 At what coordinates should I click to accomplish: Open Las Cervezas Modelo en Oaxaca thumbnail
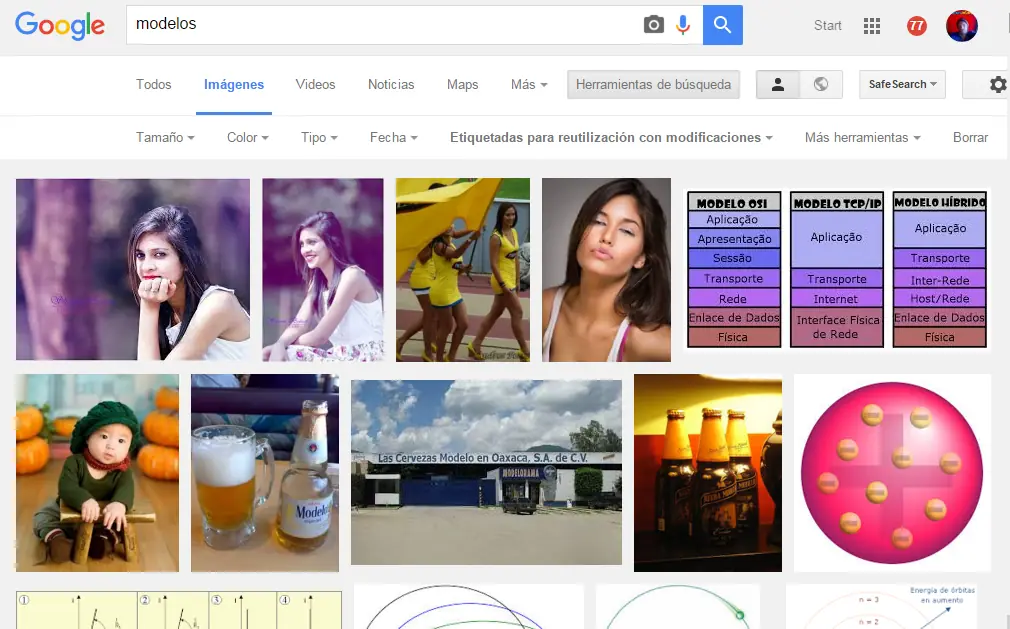pos(486,472)
